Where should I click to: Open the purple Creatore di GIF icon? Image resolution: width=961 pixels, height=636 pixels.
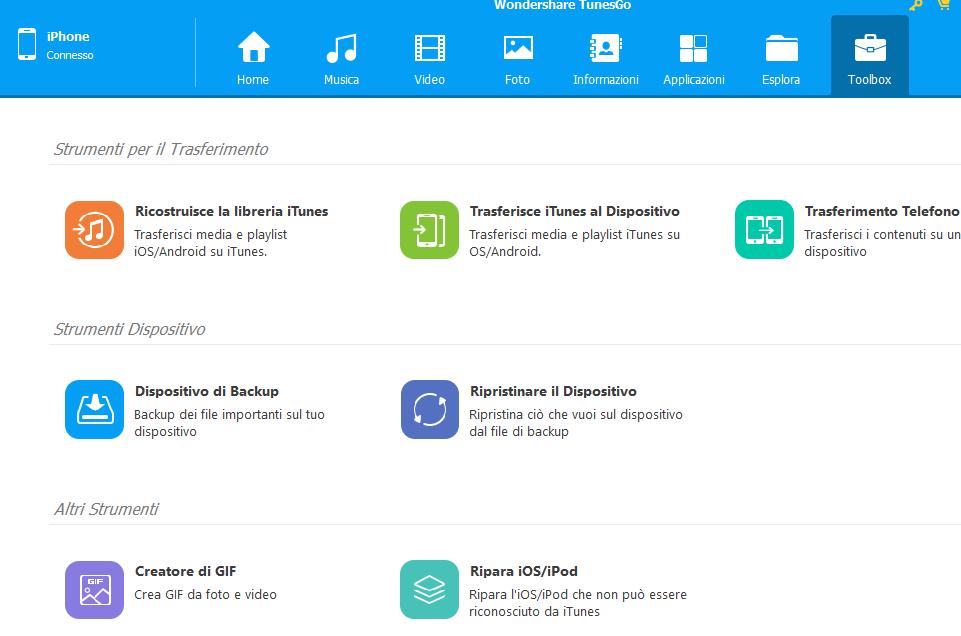pos(94,589)
